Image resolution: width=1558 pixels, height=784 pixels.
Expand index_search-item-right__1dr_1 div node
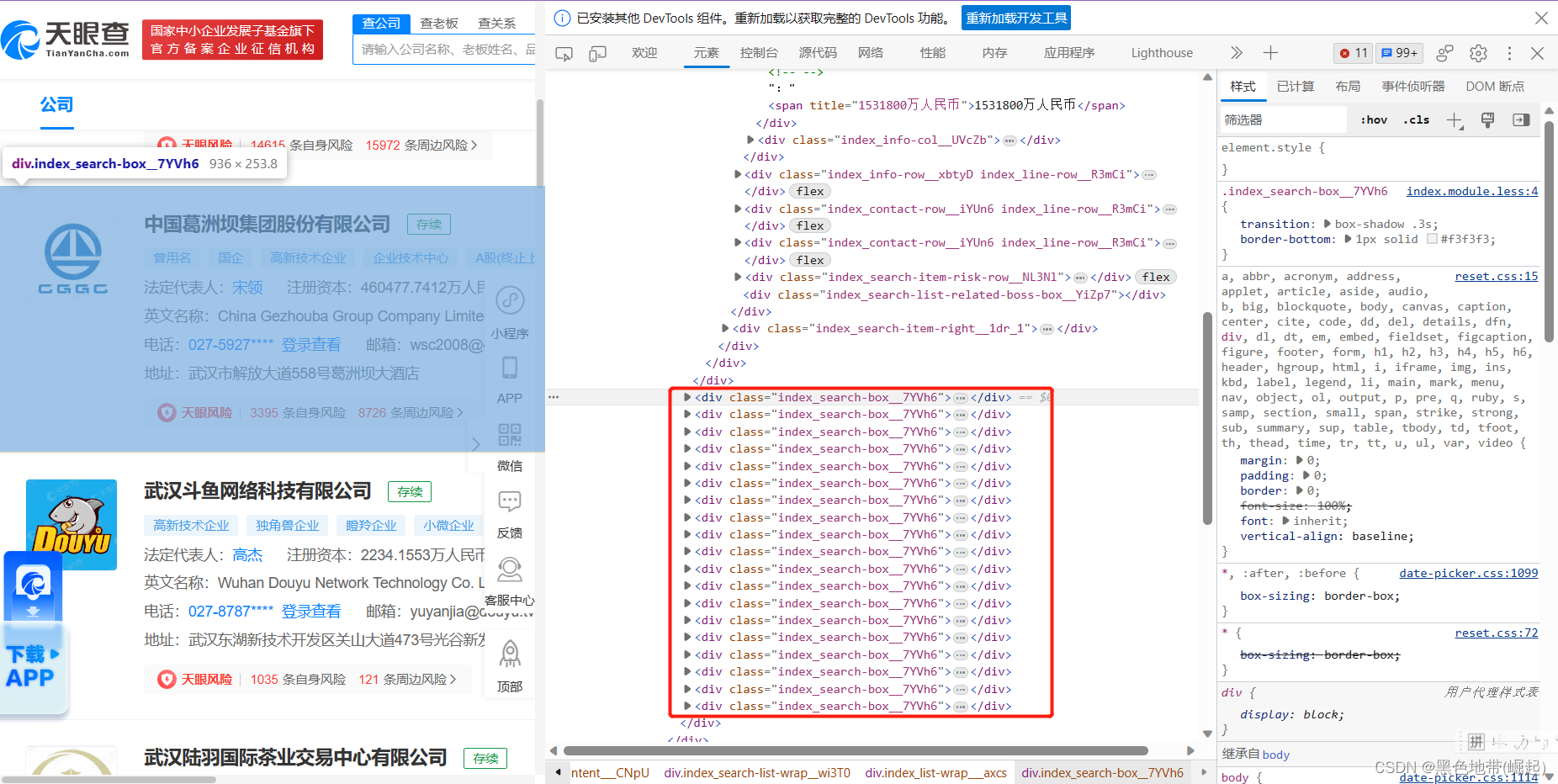(725, 328)
